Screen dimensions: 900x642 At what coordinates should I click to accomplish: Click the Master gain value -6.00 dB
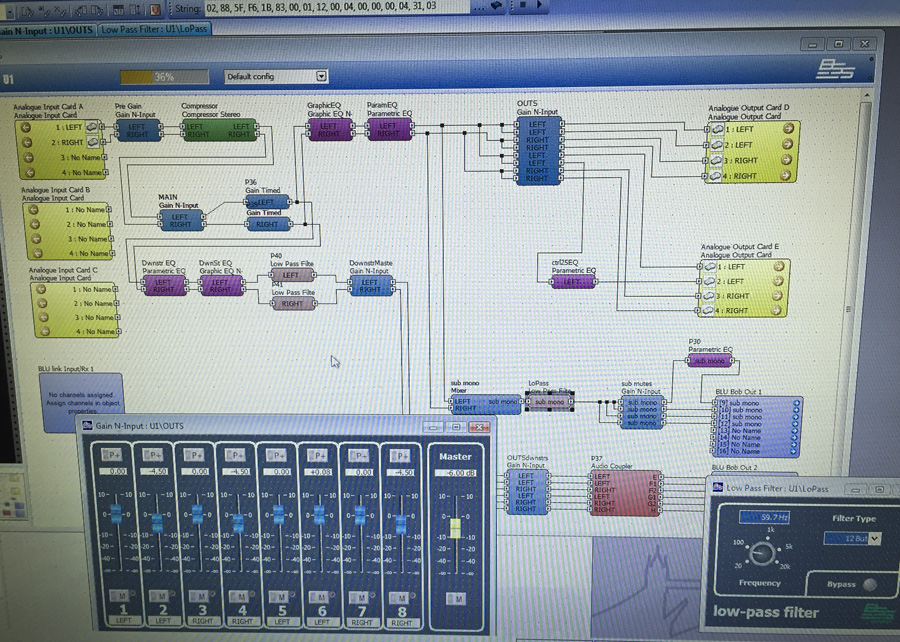click(457, 473)
